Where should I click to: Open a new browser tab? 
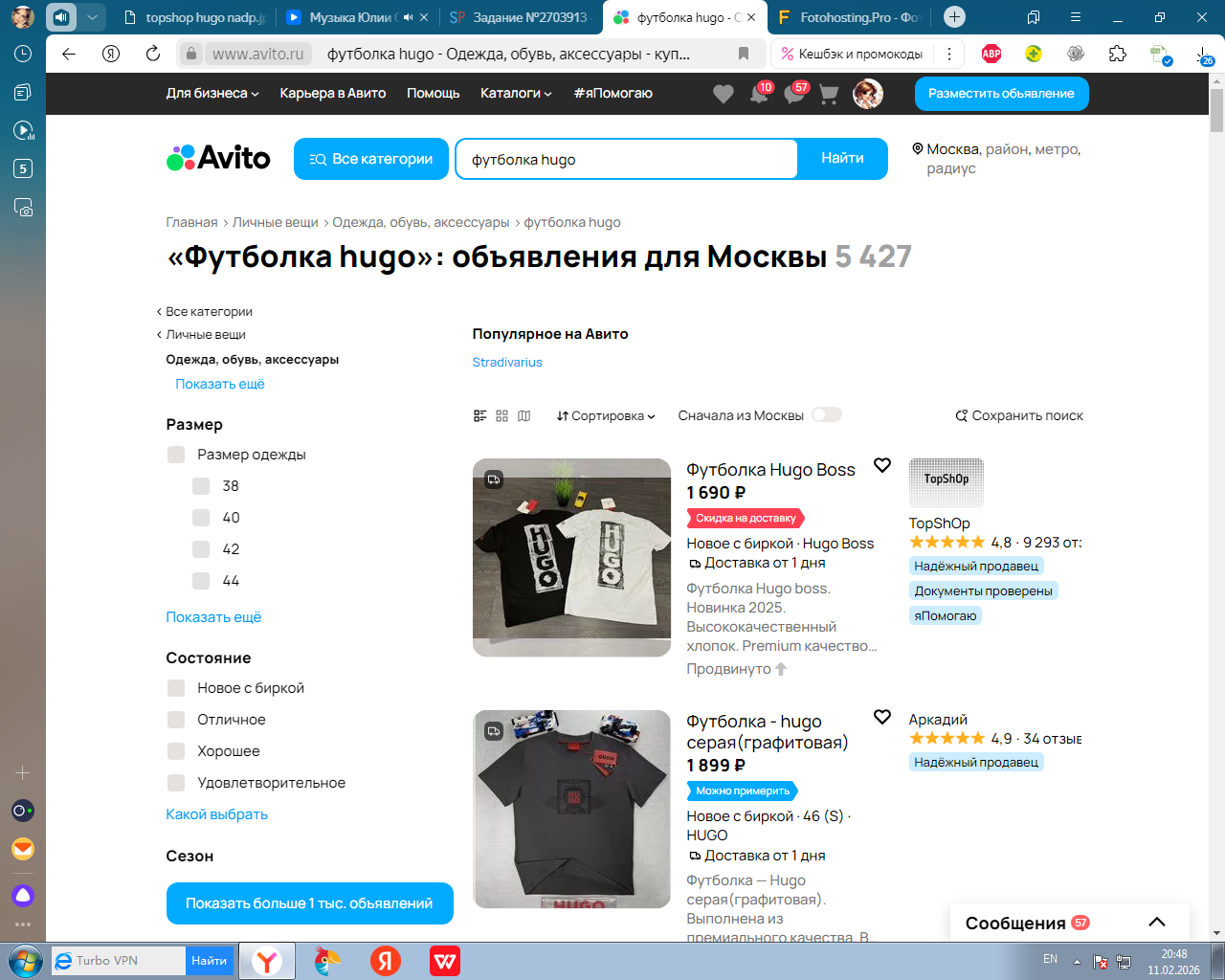click(954, 17)
